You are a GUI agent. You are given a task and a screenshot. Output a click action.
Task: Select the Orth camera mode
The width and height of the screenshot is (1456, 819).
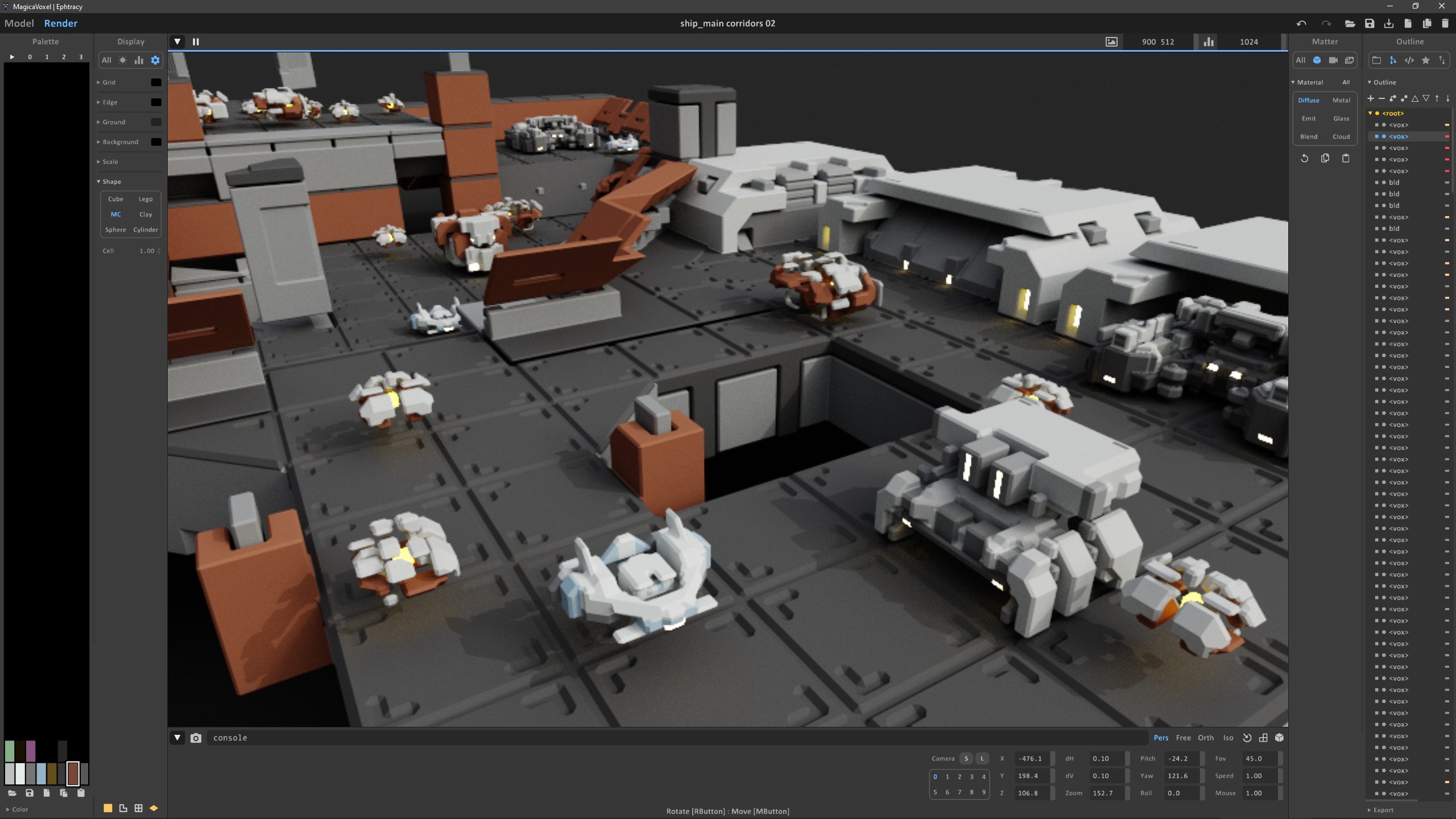[1206, 738]
